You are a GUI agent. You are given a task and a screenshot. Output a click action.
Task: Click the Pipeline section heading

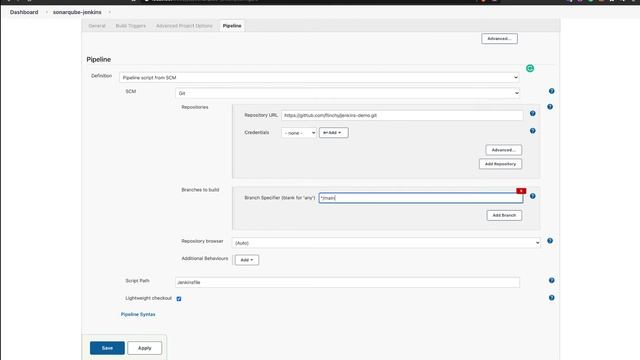coord(99,60)
